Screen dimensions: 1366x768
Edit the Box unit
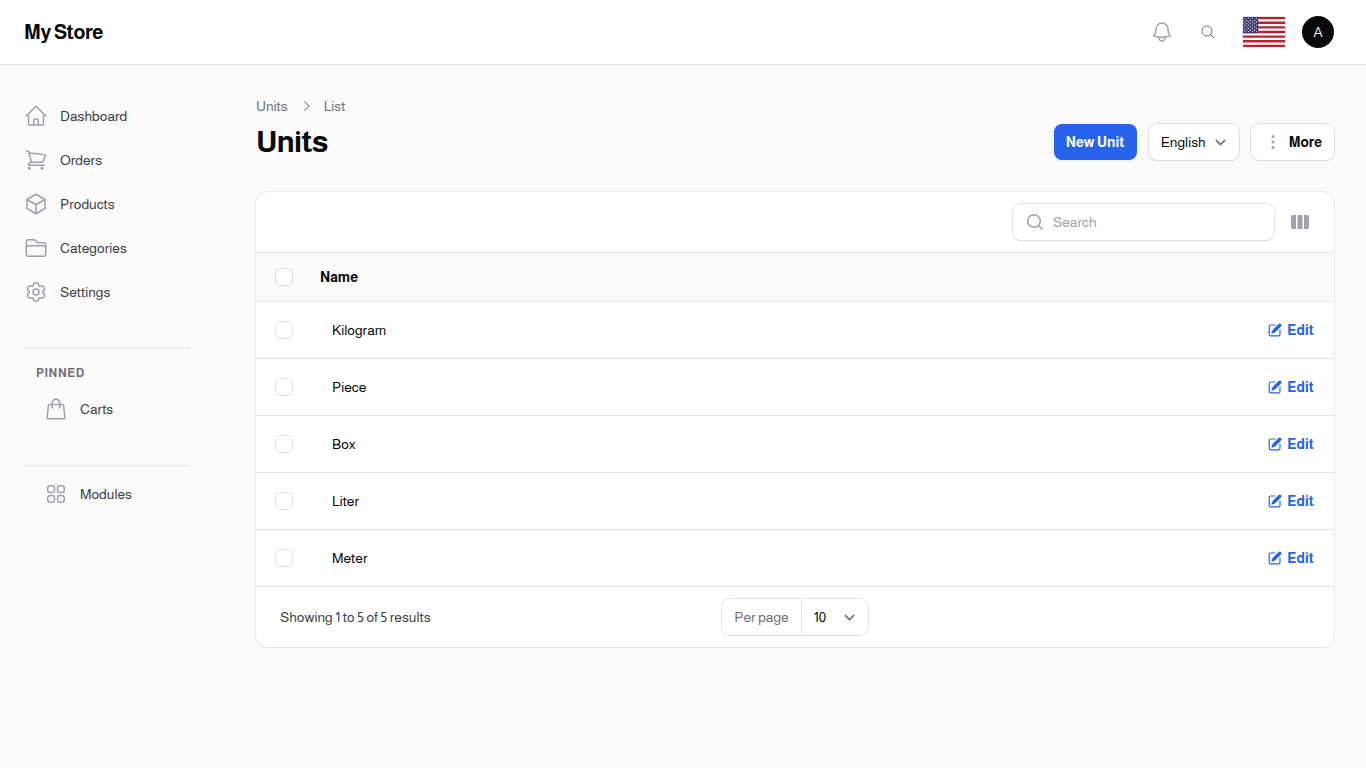[1290, 444]
